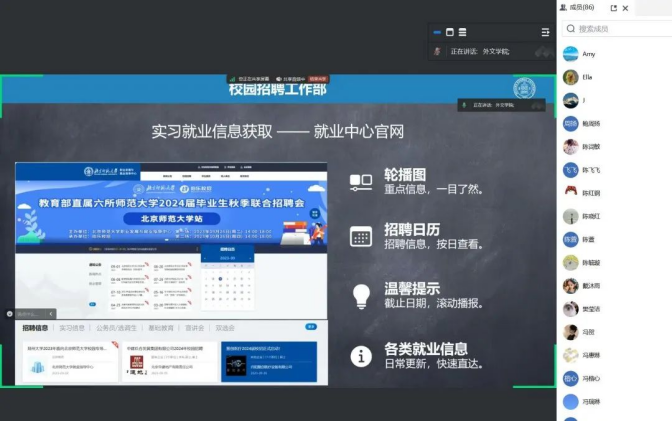Click the recruitment calendar icon
672x421 pixels.
tap(361, 237)
